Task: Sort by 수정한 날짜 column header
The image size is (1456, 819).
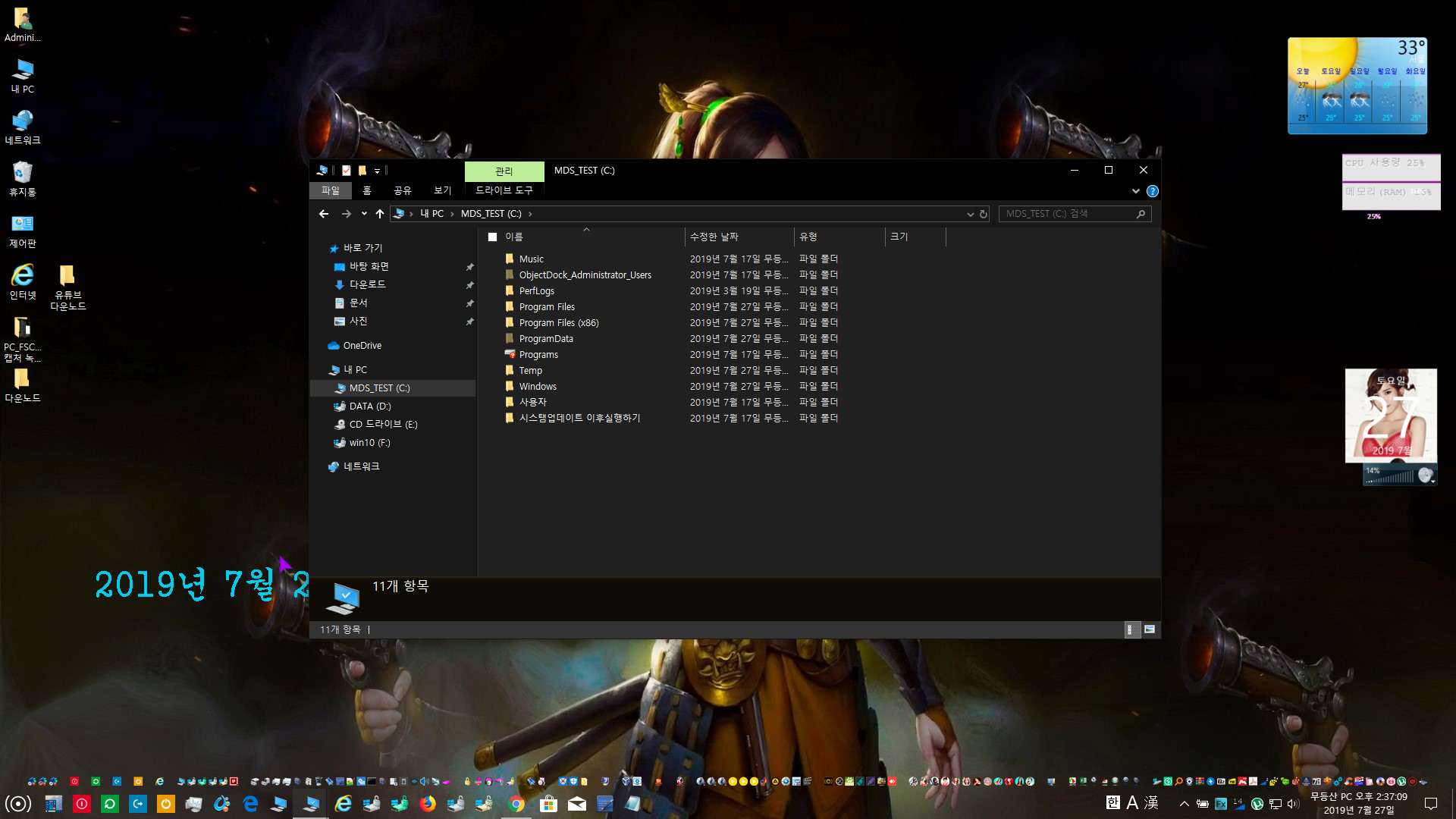Action: (x=738, y=237)
